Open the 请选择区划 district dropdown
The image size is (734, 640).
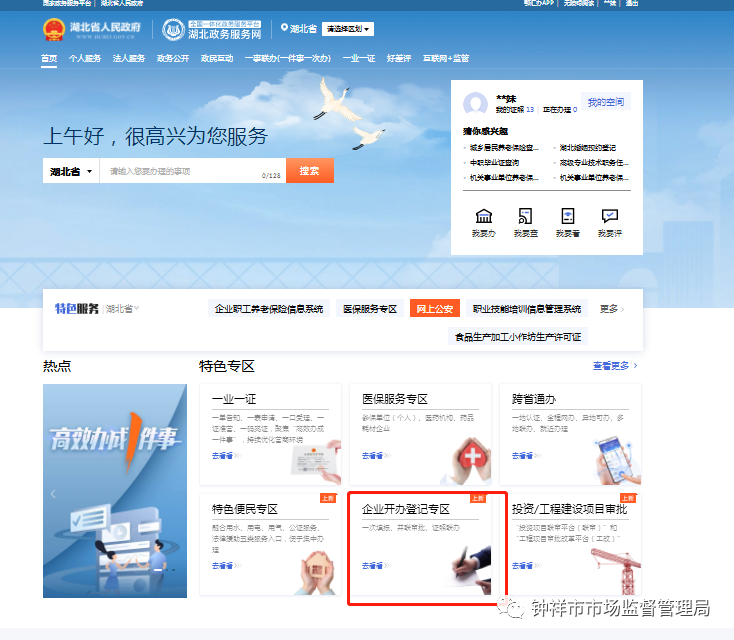tap(347, 29)
